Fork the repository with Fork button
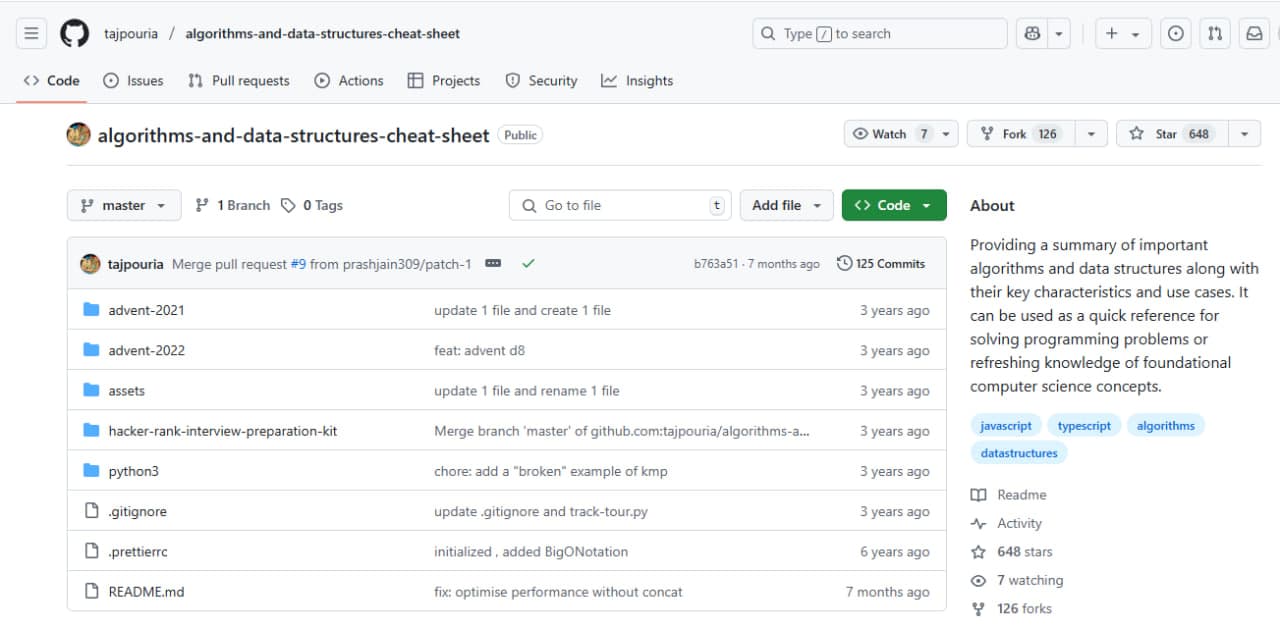1280x627 pixels. (x=1020, y=134)
